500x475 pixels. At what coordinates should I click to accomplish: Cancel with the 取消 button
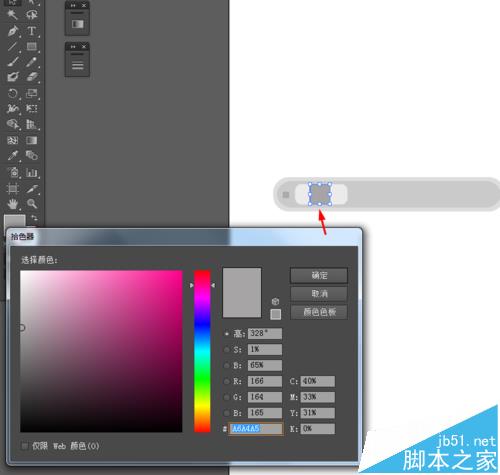coord(319,294)
